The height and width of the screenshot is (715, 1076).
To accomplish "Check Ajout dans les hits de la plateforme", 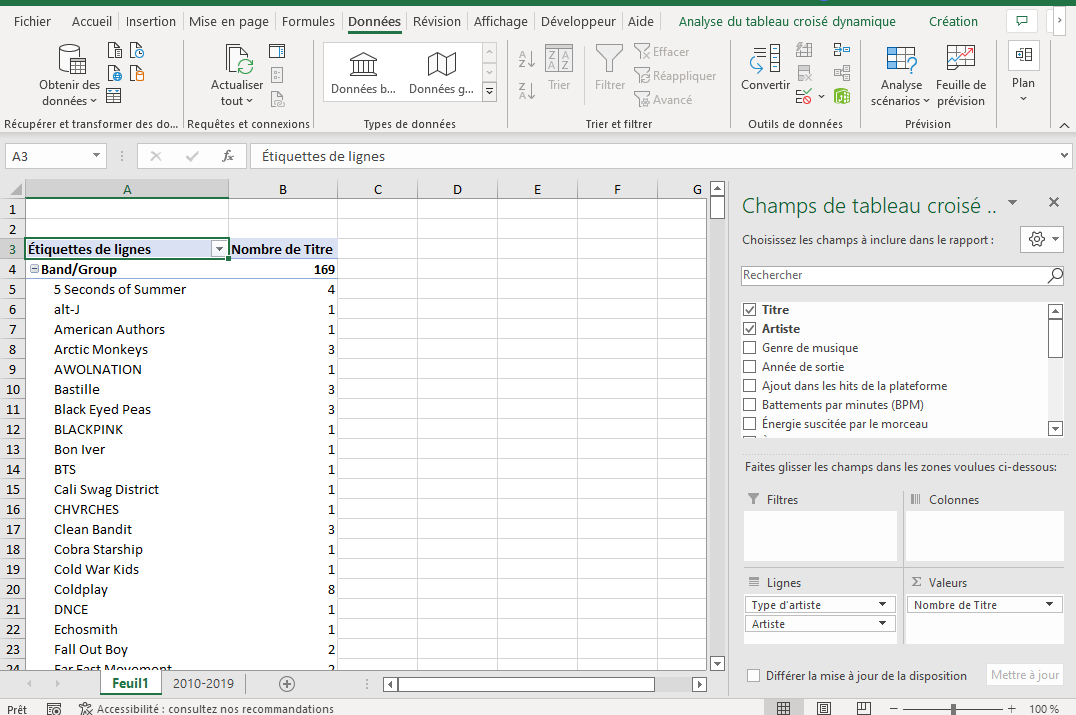I will [x=750, y=386].
